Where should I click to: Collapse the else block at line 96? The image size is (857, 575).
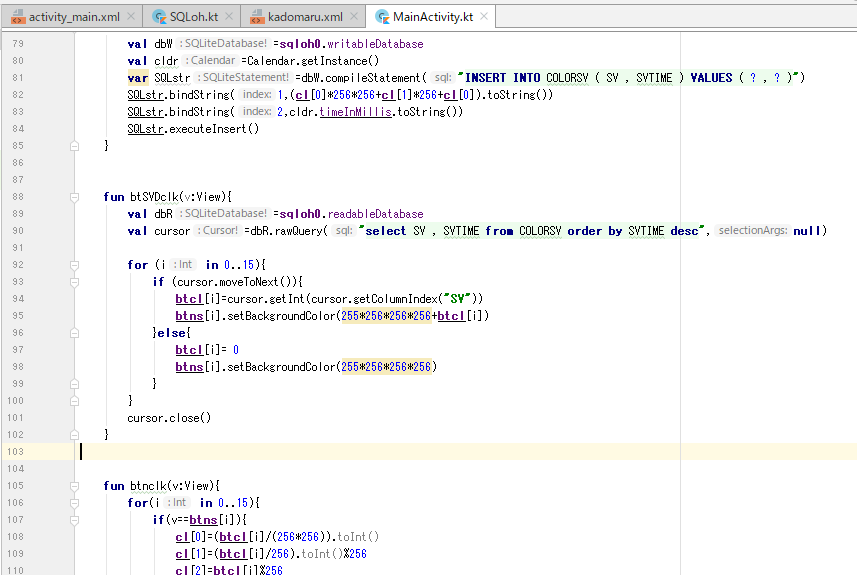point(74,333)
